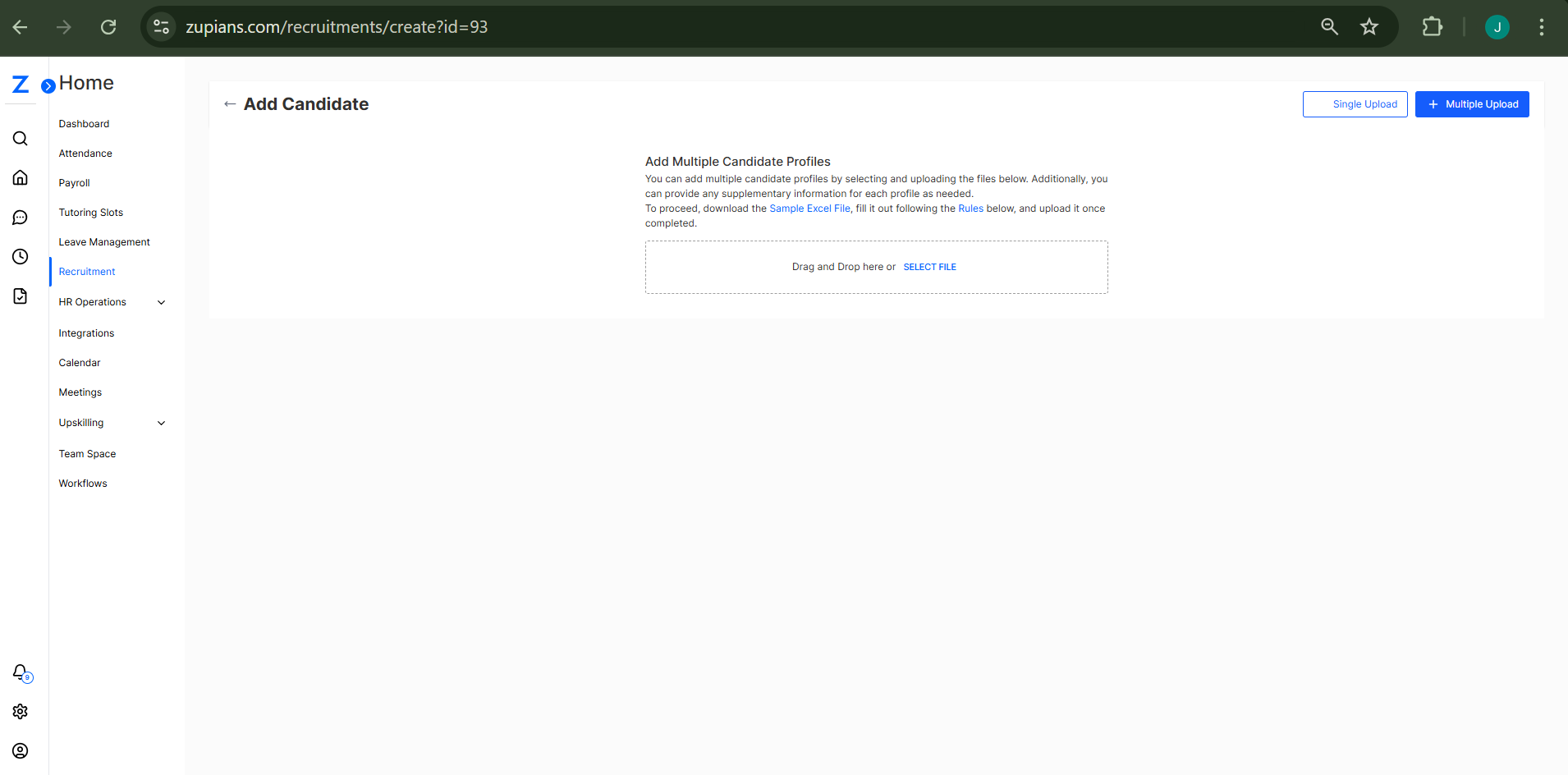Open notifications bell showing 9 alerts
1568x775 pixels.
(x=21, y=672)
